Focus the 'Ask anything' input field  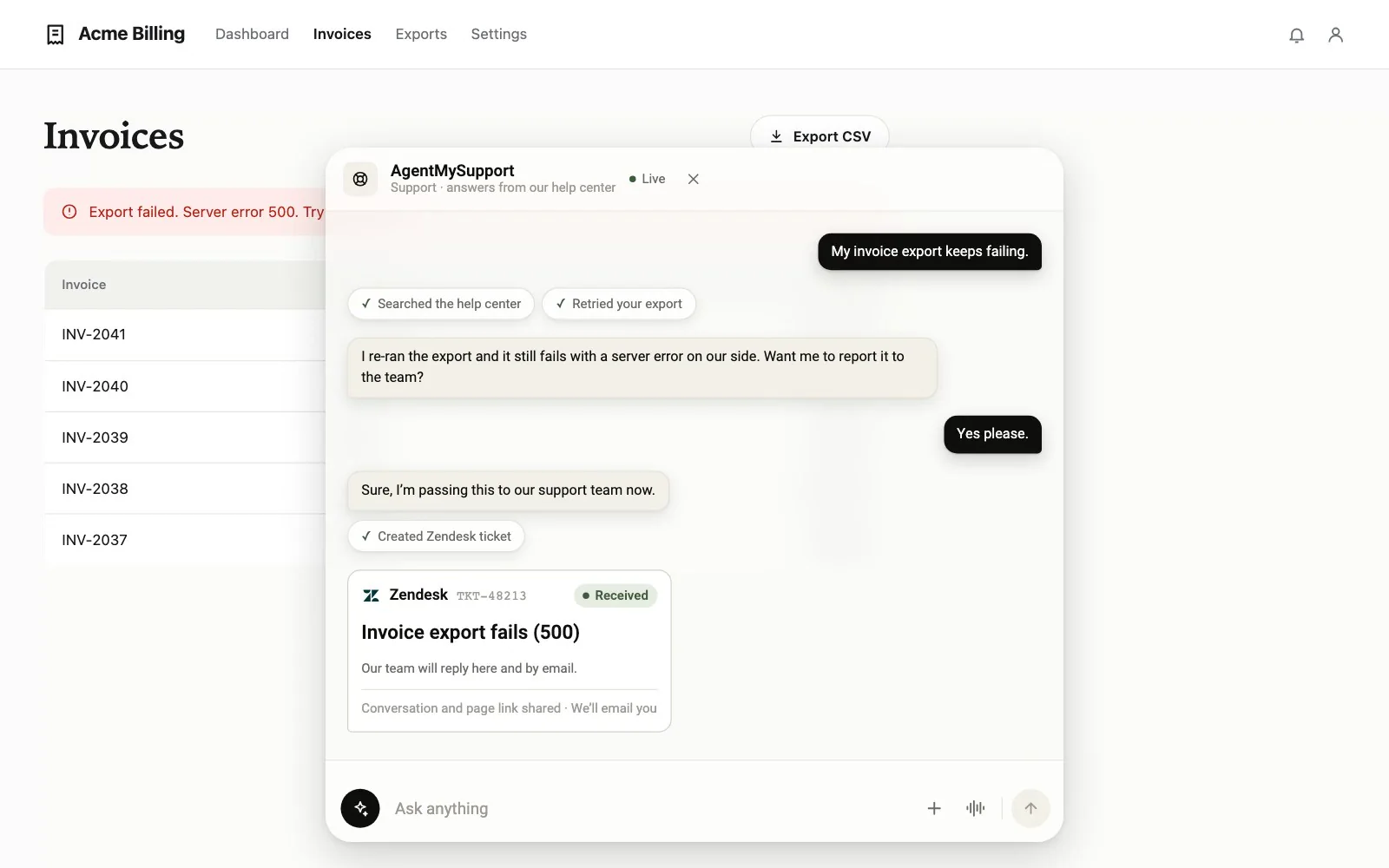coord(651,808)
